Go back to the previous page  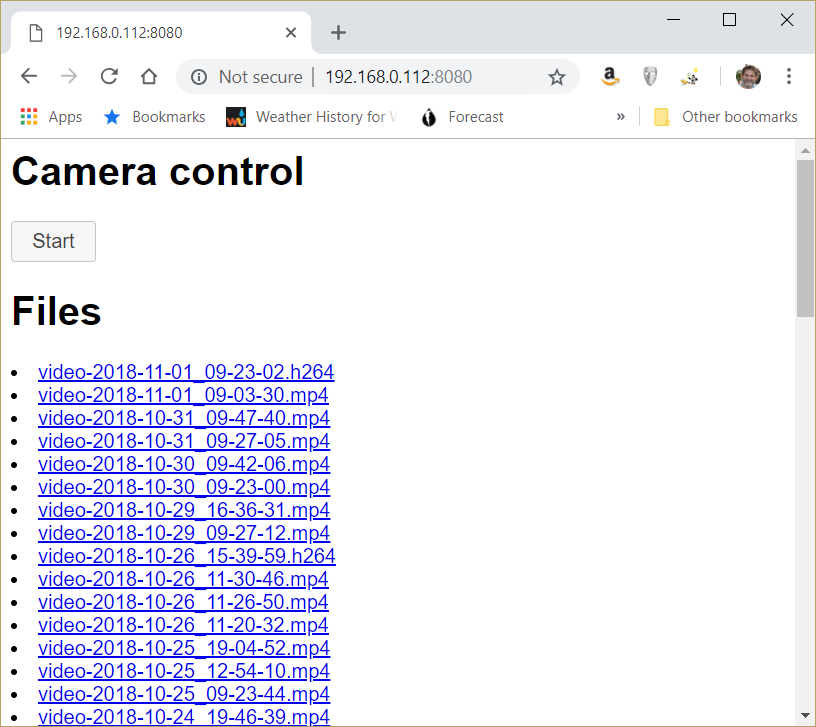pos(28,76)
